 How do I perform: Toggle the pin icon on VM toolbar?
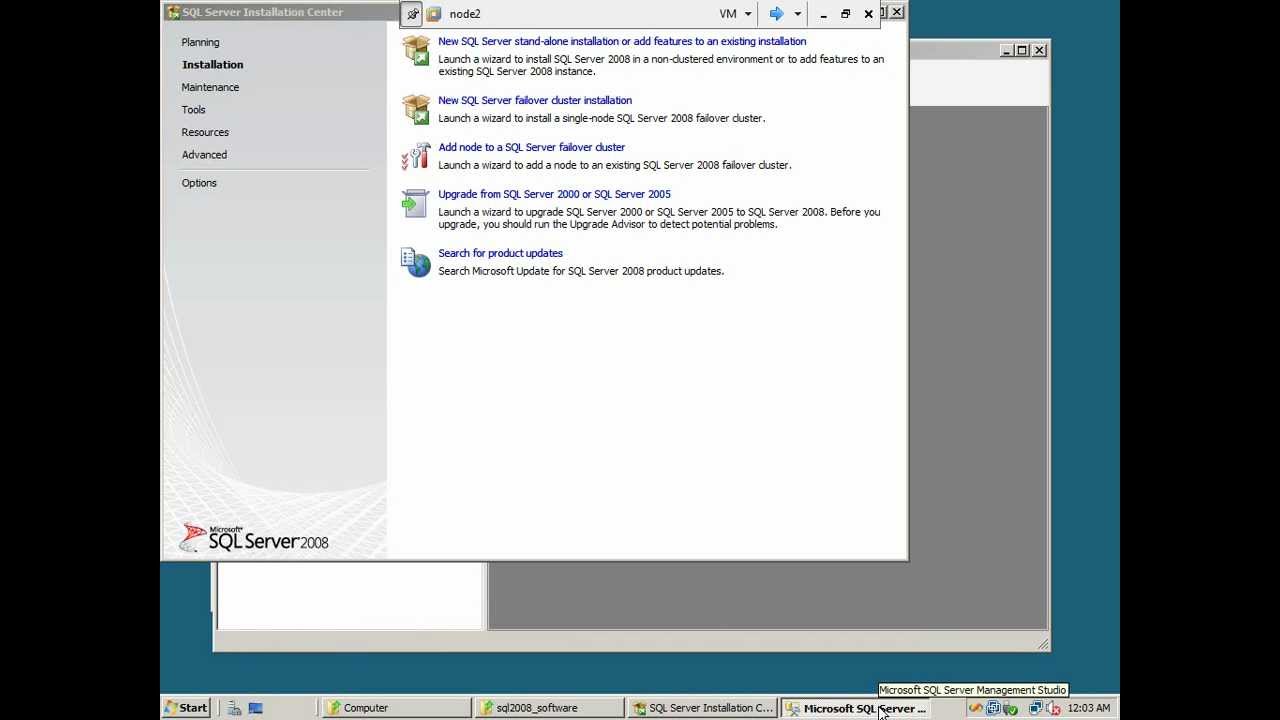(412, 14)
